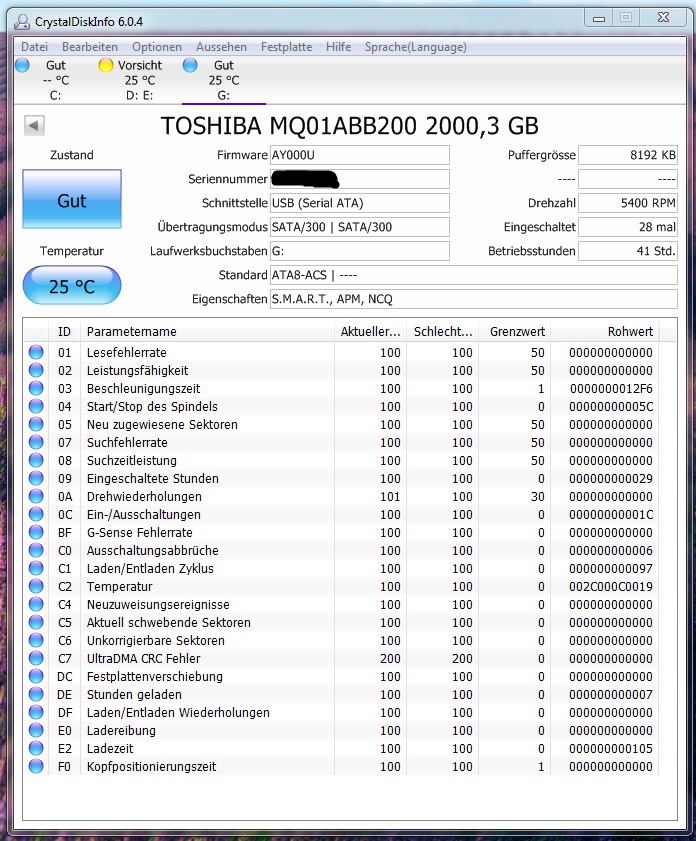The image size is (696, 841).
Task: Click the Betriebsstunden value 41 Std.
Action: pos(627,251)
